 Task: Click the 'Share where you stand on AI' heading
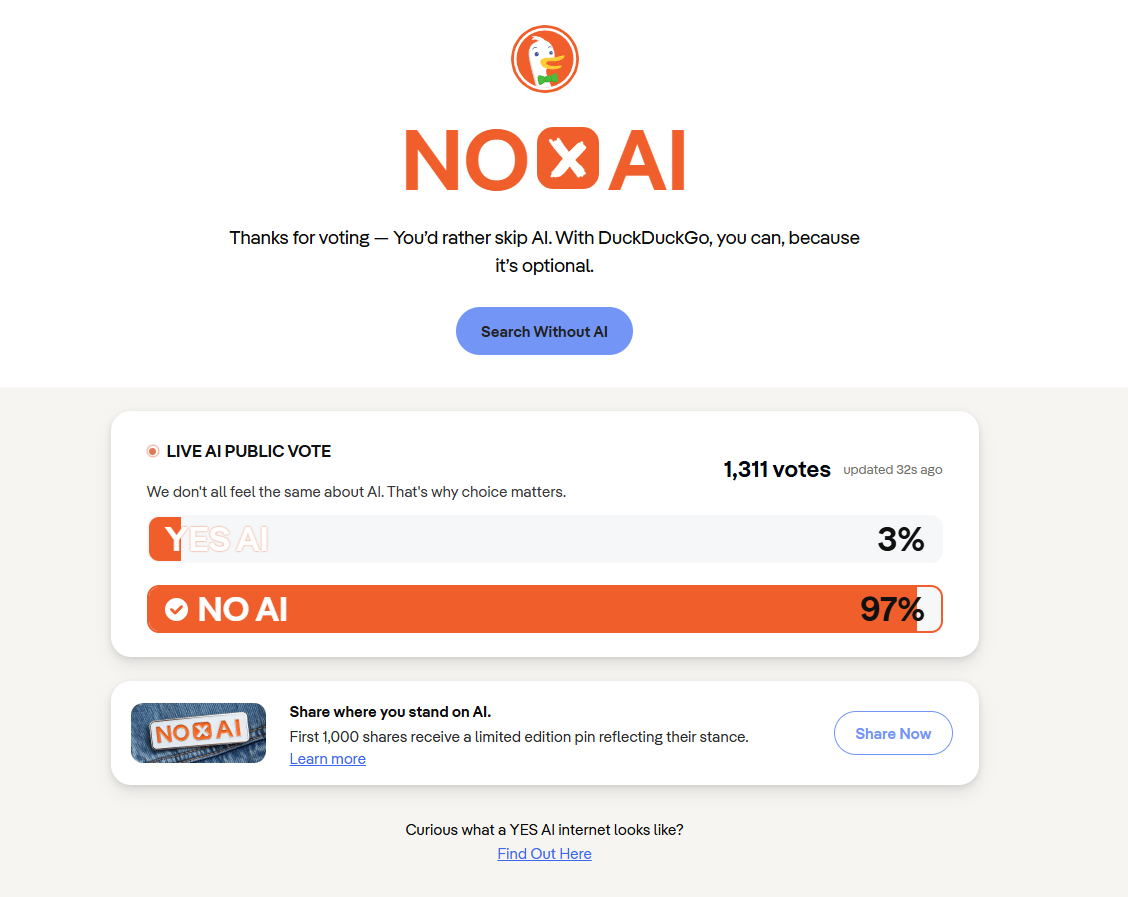click(x=390, y=712)
